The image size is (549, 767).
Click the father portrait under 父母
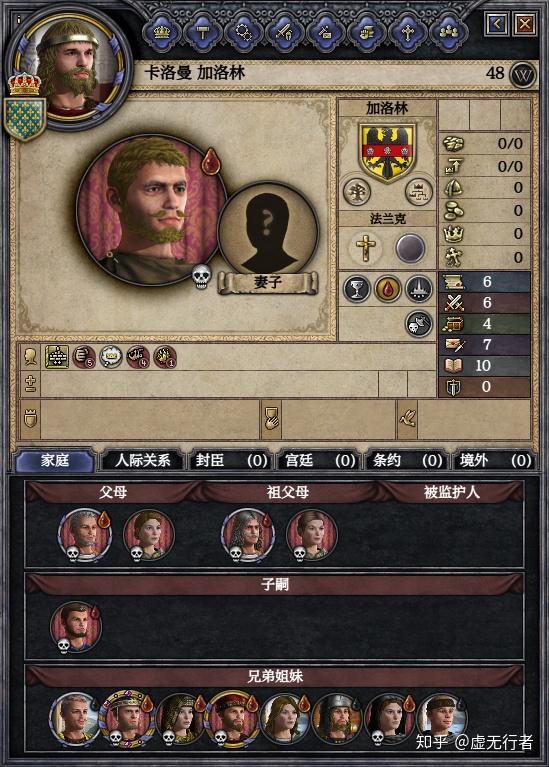85,534
